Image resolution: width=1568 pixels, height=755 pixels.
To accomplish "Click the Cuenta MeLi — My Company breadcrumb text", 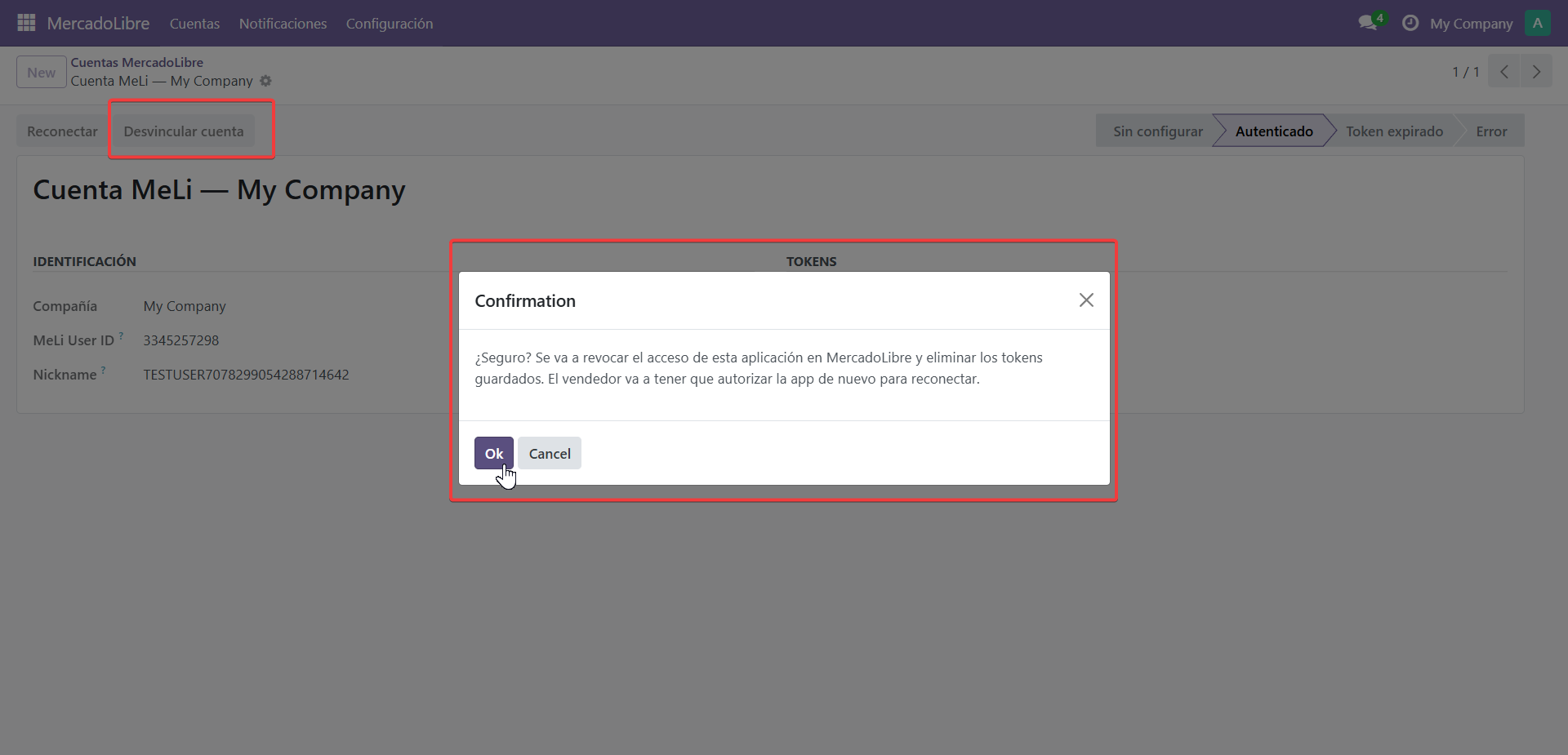I will coord(162,81).
